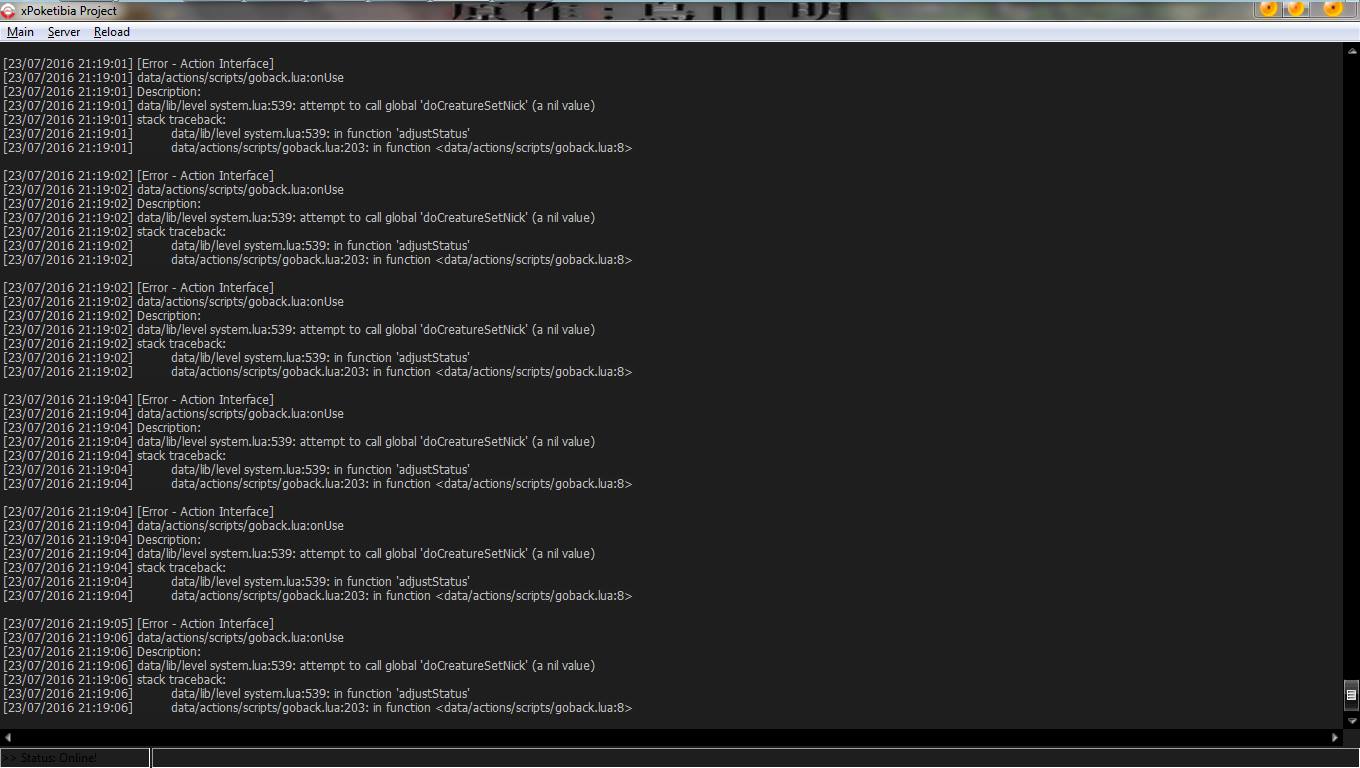Minimize the window with the first dragon ball button
This screenshot has height=768, width=1360.
[x=1269, y=9]
